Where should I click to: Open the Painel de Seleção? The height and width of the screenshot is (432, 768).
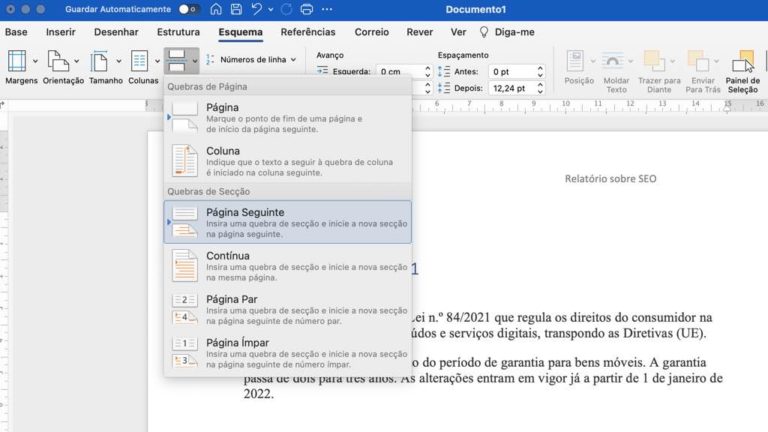[x=743, y=72]
